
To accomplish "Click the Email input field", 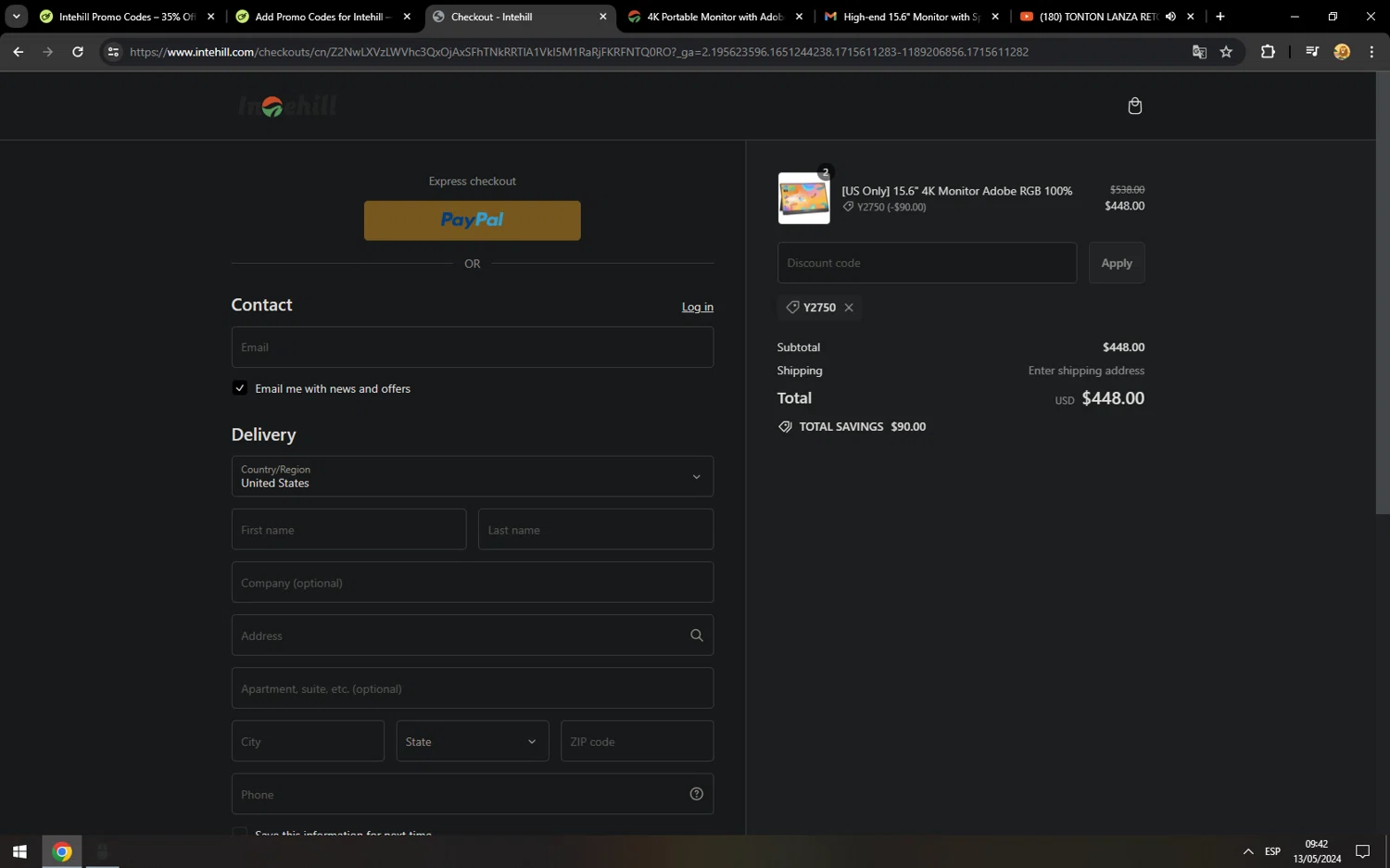I will 473,347.
